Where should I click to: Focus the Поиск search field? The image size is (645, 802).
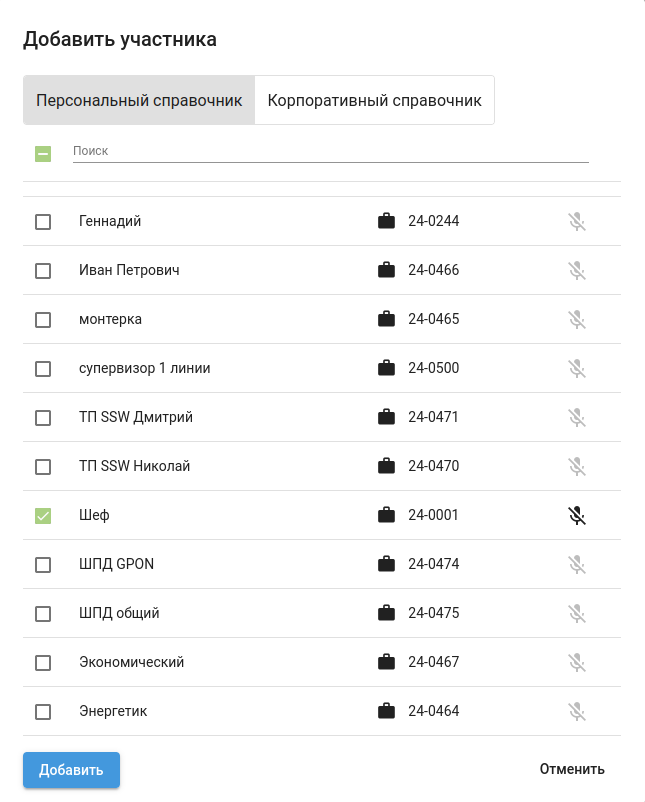[330, 151]
